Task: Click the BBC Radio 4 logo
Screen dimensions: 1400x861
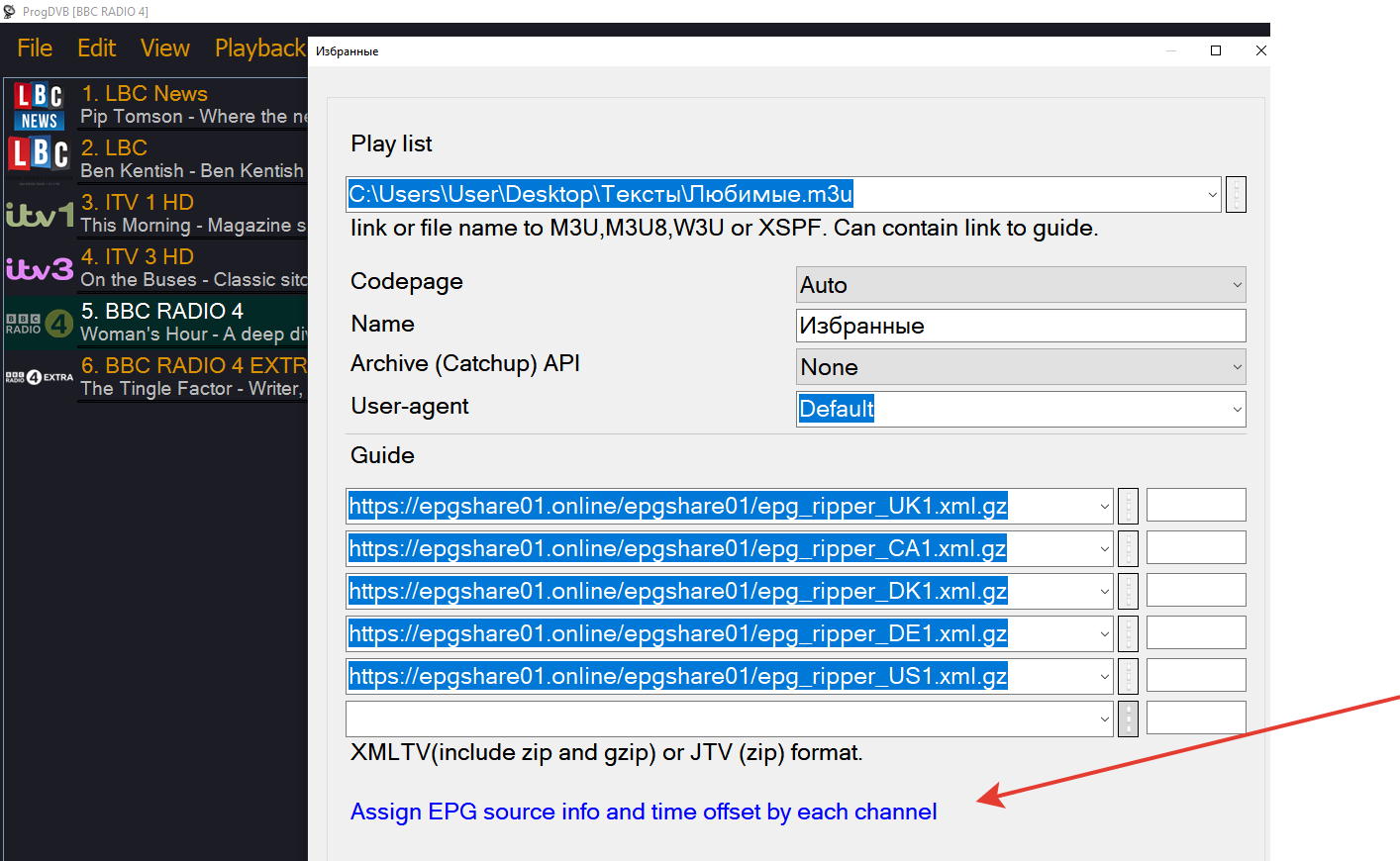Action: tap(40, 323)
